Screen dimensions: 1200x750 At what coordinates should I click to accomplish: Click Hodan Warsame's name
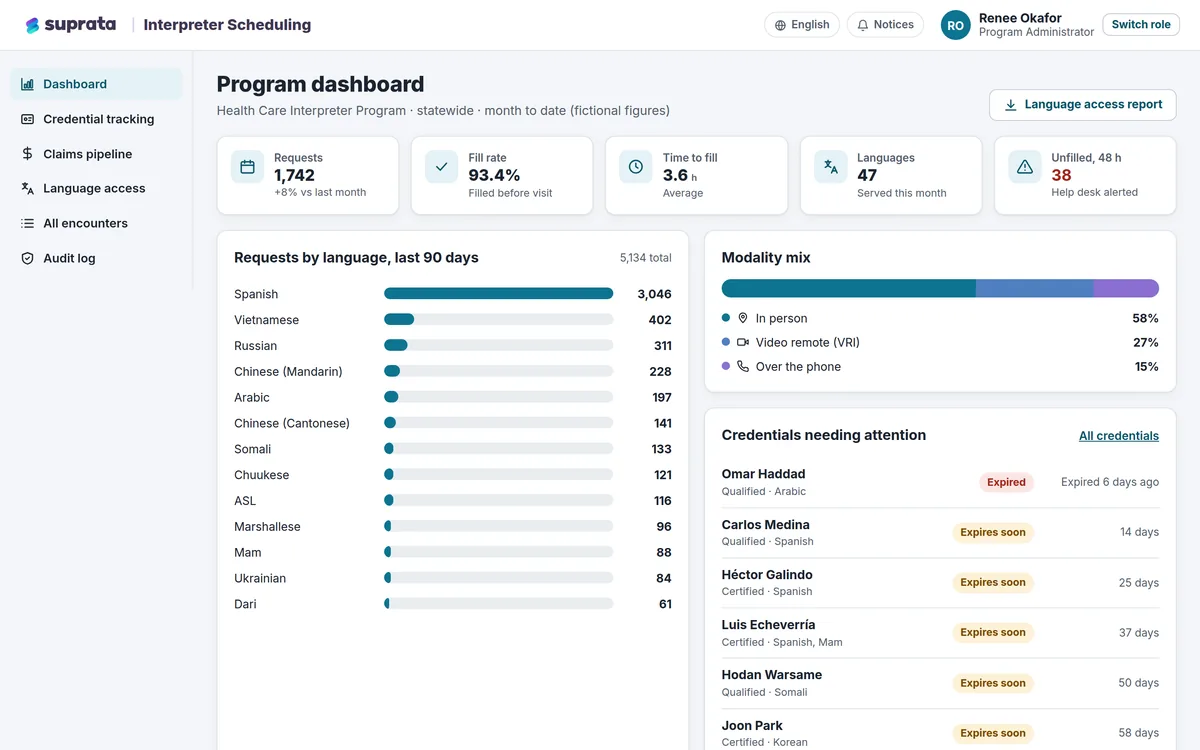[x=772, y=675]
